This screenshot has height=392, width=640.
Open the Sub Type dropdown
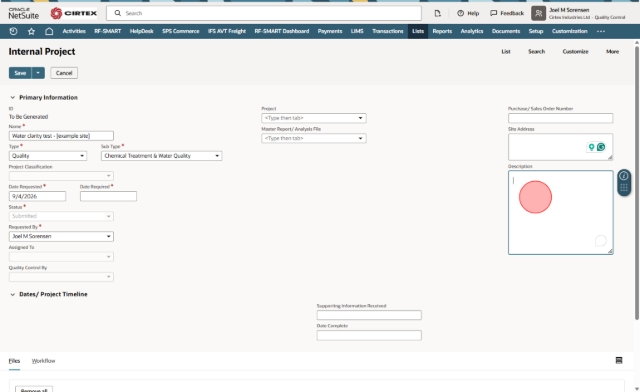click(x=162, y=156)
